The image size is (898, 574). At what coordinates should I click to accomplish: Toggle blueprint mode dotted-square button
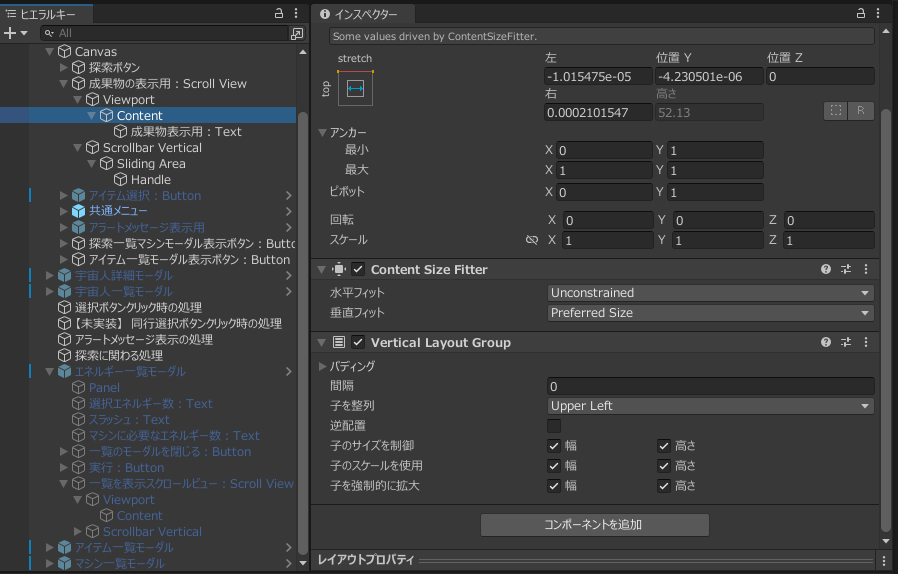[x=836, y=111]
